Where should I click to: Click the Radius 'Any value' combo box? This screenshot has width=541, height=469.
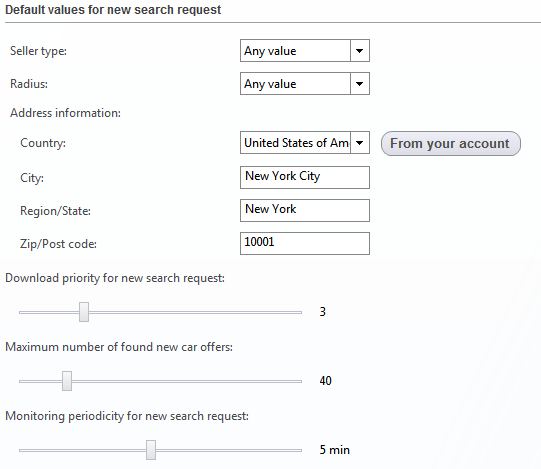(x=305, y=84)
